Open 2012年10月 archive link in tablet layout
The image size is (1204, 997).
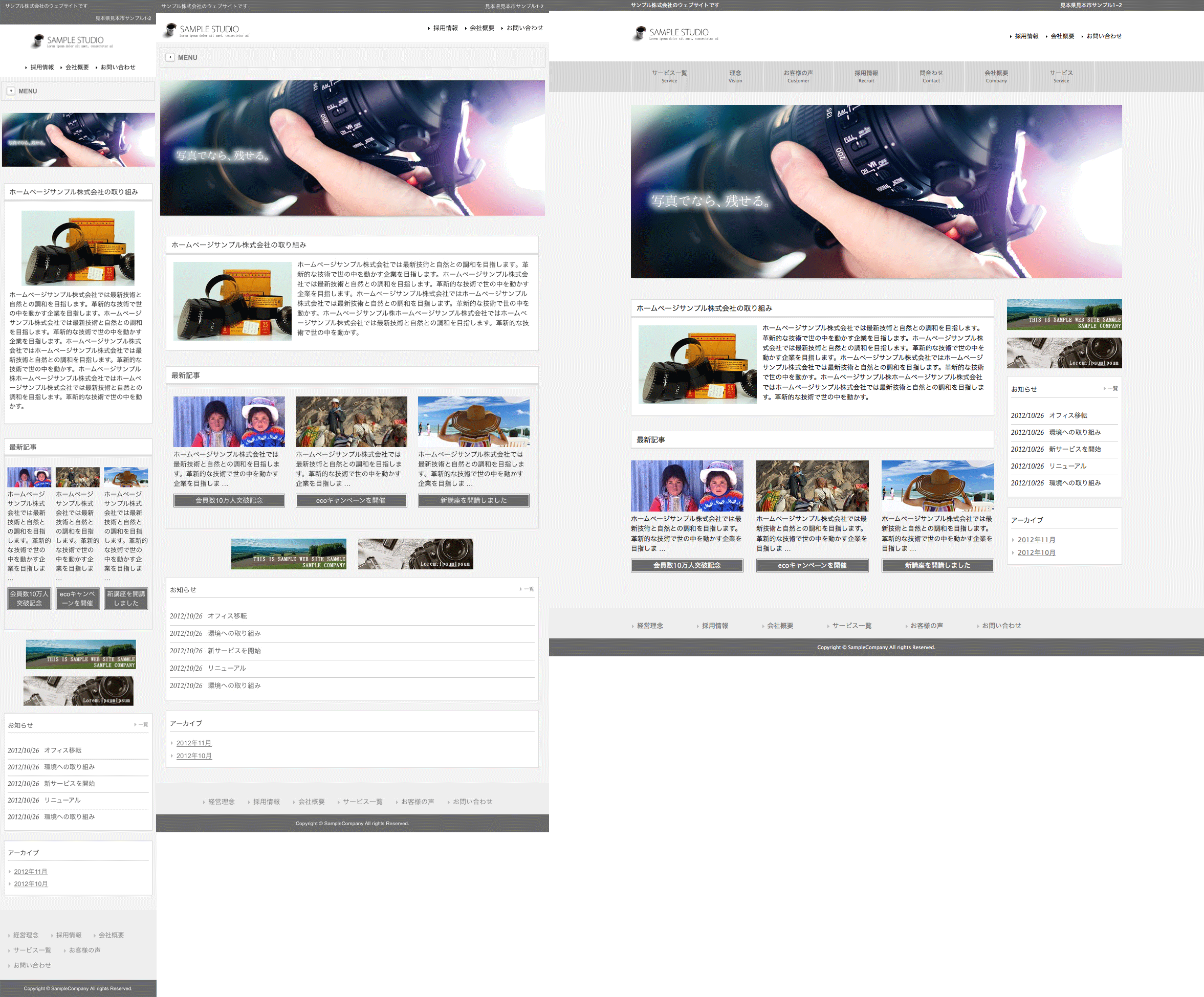[194, 756]
